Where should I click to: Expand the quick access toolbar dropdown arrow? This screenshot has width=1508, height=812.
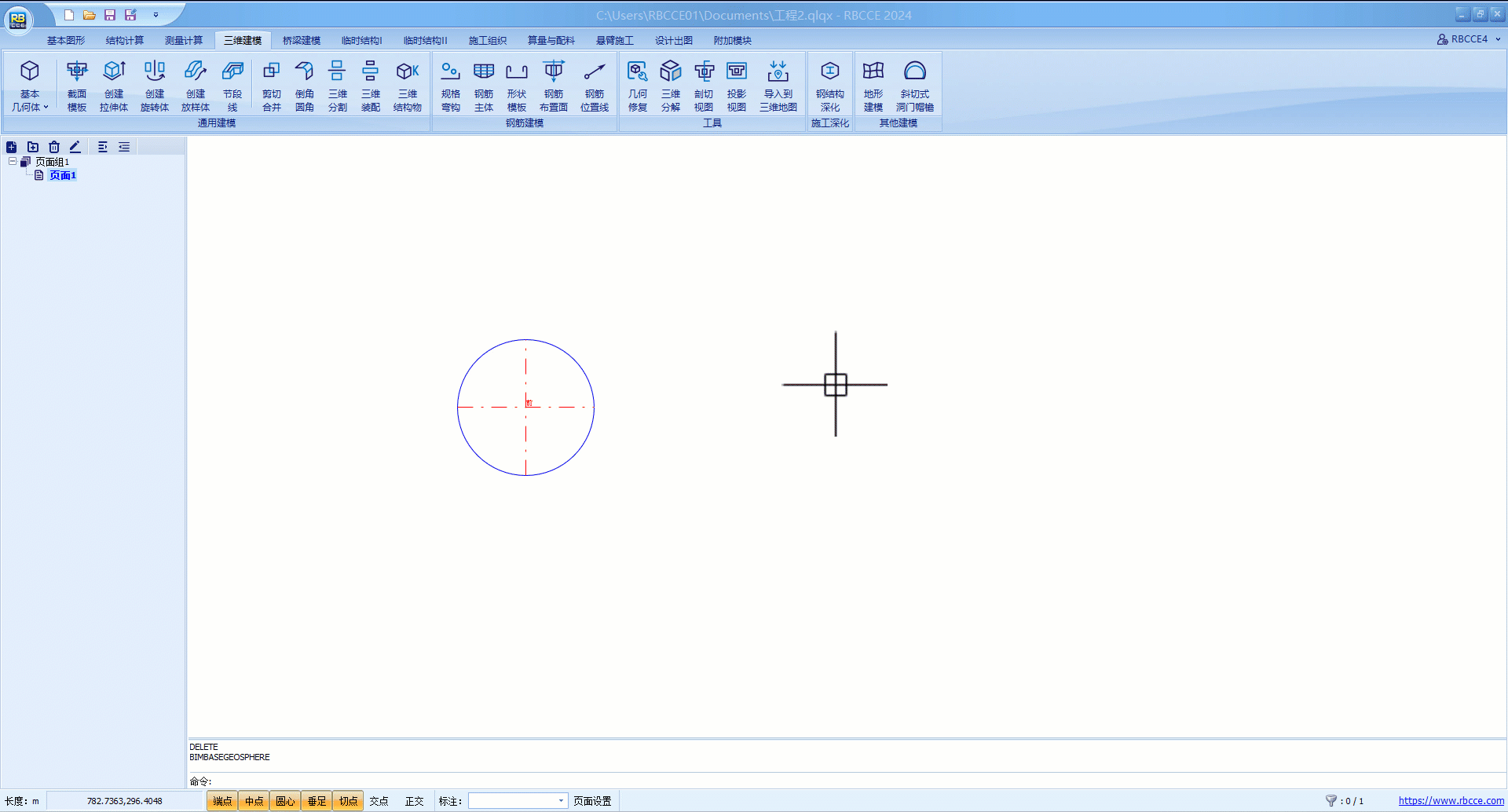pyautogui.click(x=156, y=15)
